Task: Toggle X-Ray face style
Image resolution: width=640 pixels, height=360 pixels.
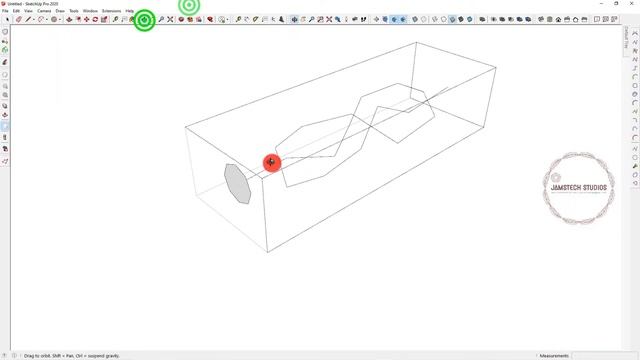Action: 415,19
